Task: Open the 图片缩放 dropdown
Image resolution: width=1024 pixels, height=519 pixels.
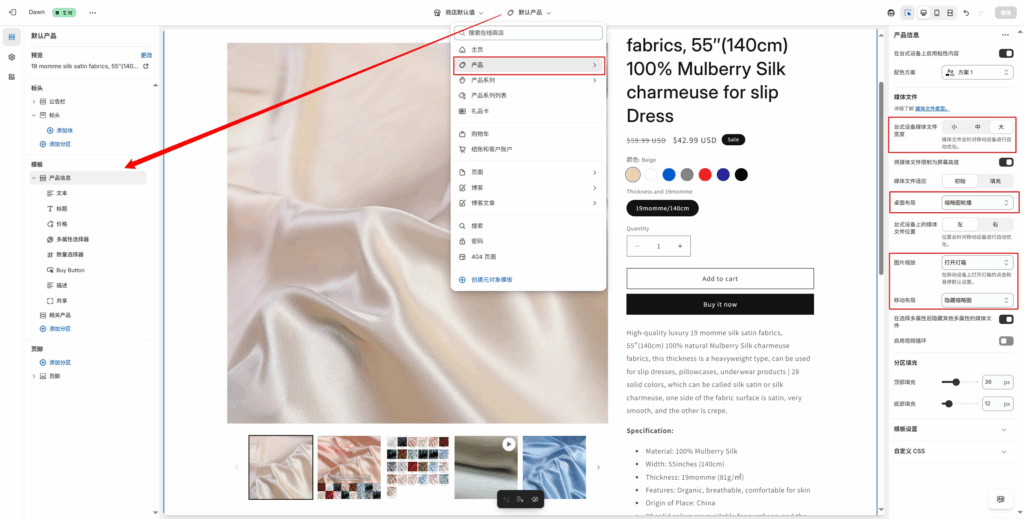Action: [x=977, y=262]
